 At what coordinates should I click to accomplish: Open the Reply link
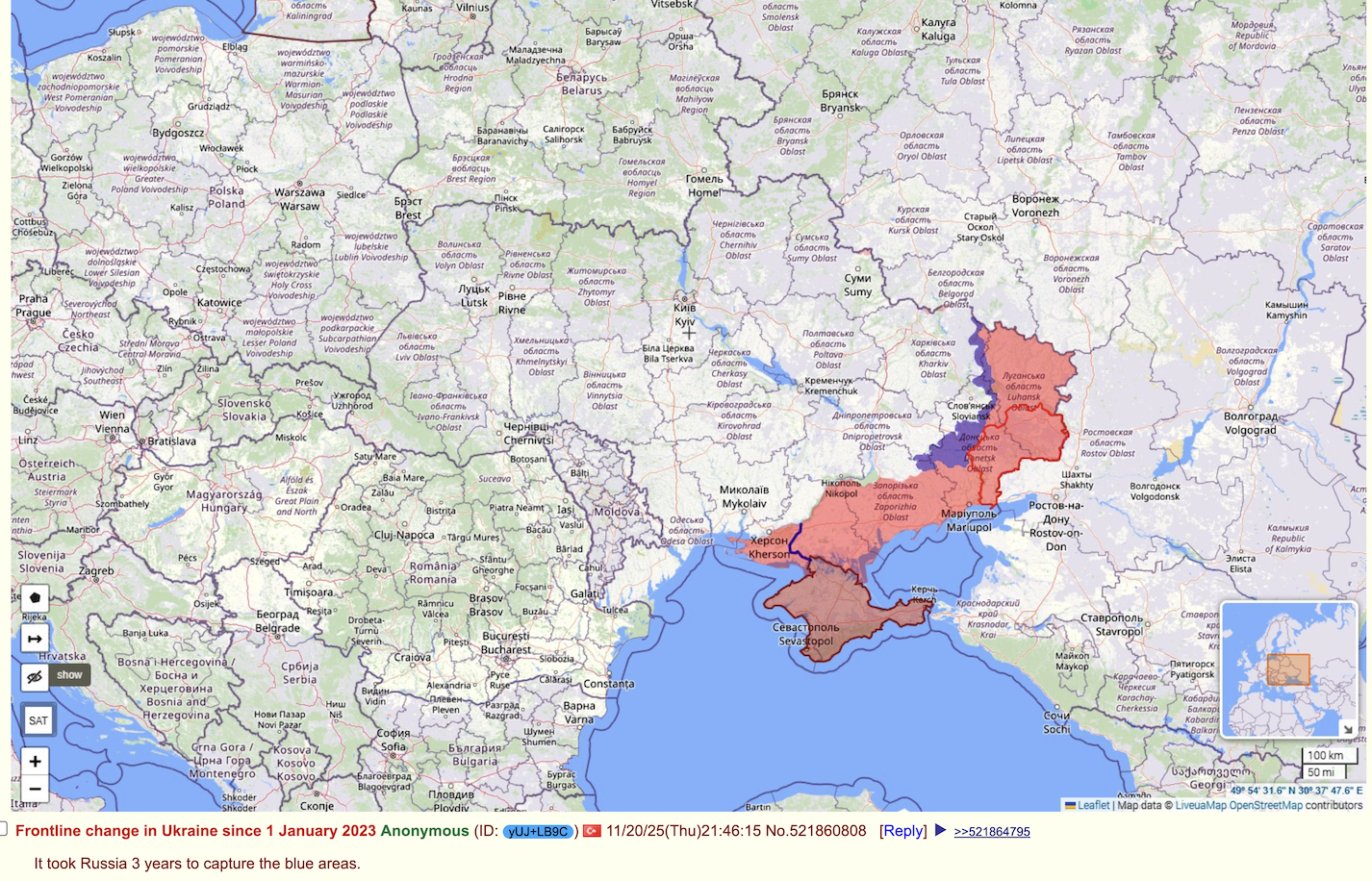point(903,831)
